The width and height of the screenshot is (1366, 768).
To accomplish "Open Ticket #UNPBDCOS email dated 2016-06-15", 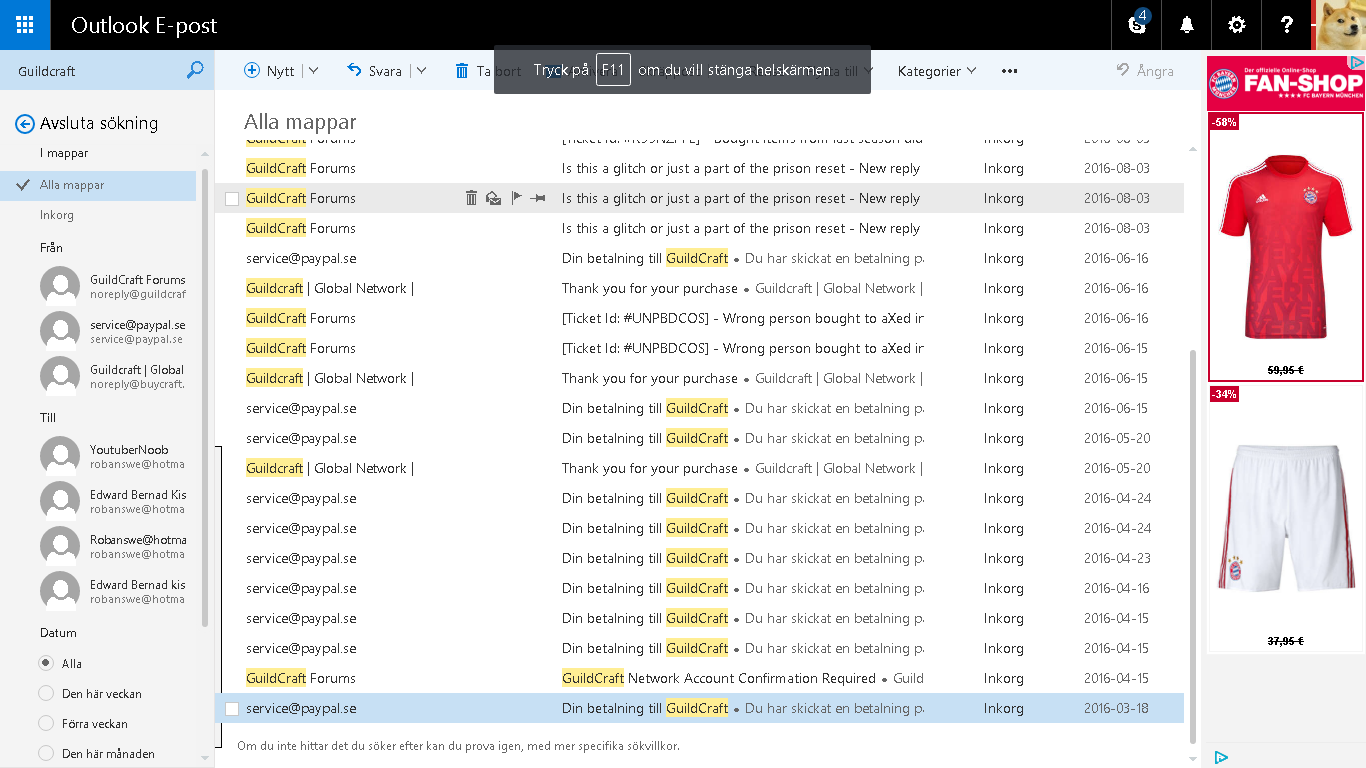I will click(699, 348).
